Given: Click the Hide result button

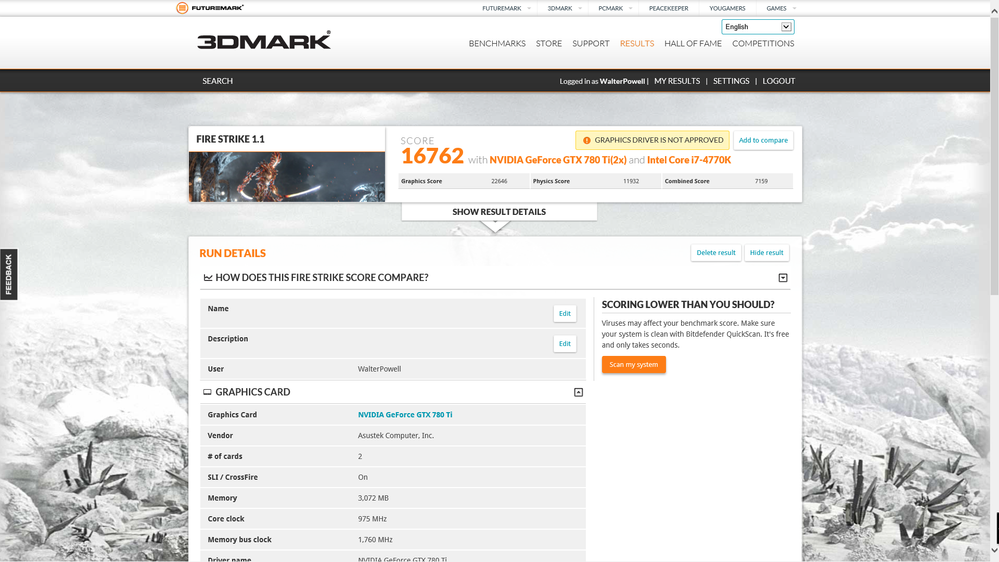Looking at the screenshot, I should click(x=766, y=252).
